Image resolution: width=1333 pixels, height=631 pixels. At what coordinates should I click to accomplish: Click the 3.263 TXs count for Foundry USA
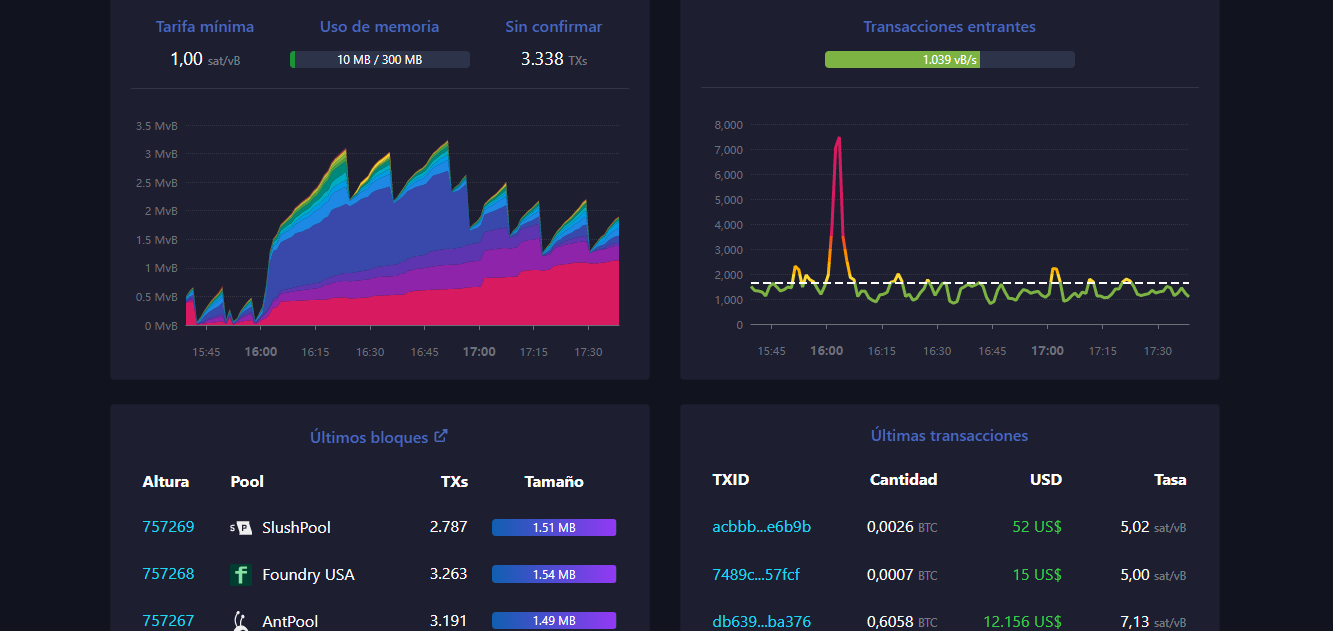click(448, 574)
